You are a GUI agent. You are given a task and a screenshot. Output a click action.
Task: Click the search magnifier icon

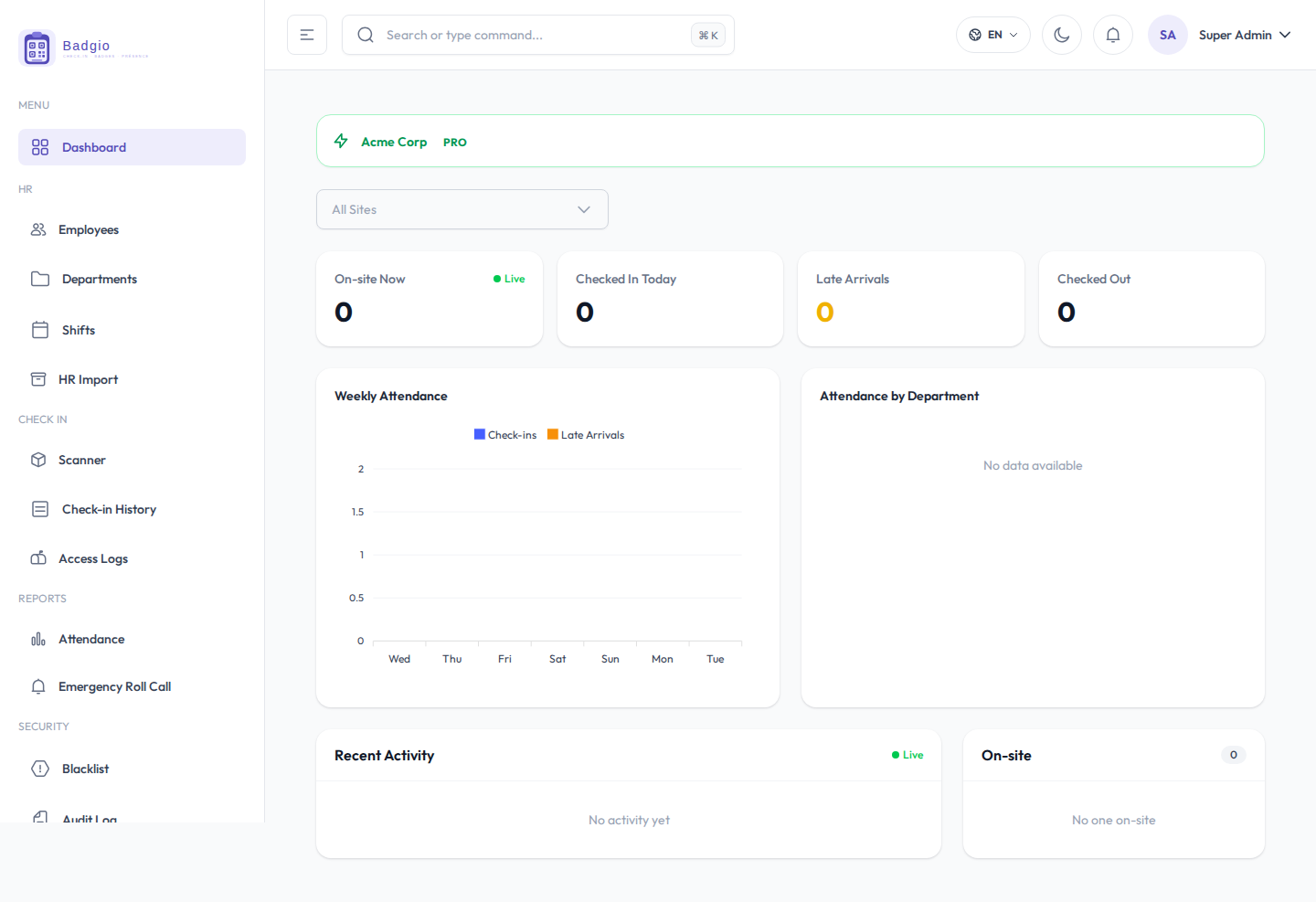[366, 35]
